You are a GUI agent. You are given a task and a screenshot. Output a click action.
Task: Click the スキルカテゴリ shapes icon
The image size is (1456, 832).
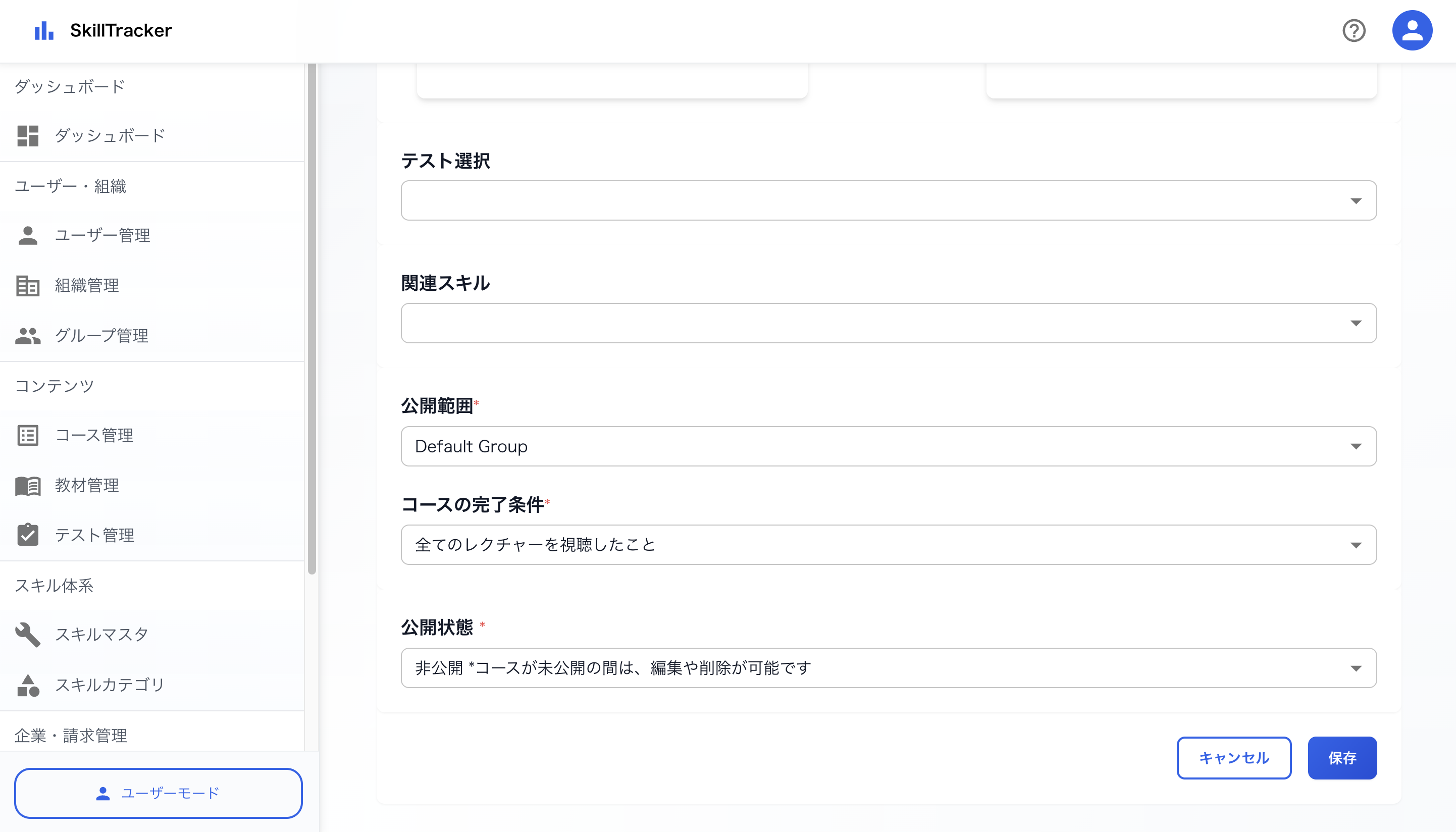point(27,685)
